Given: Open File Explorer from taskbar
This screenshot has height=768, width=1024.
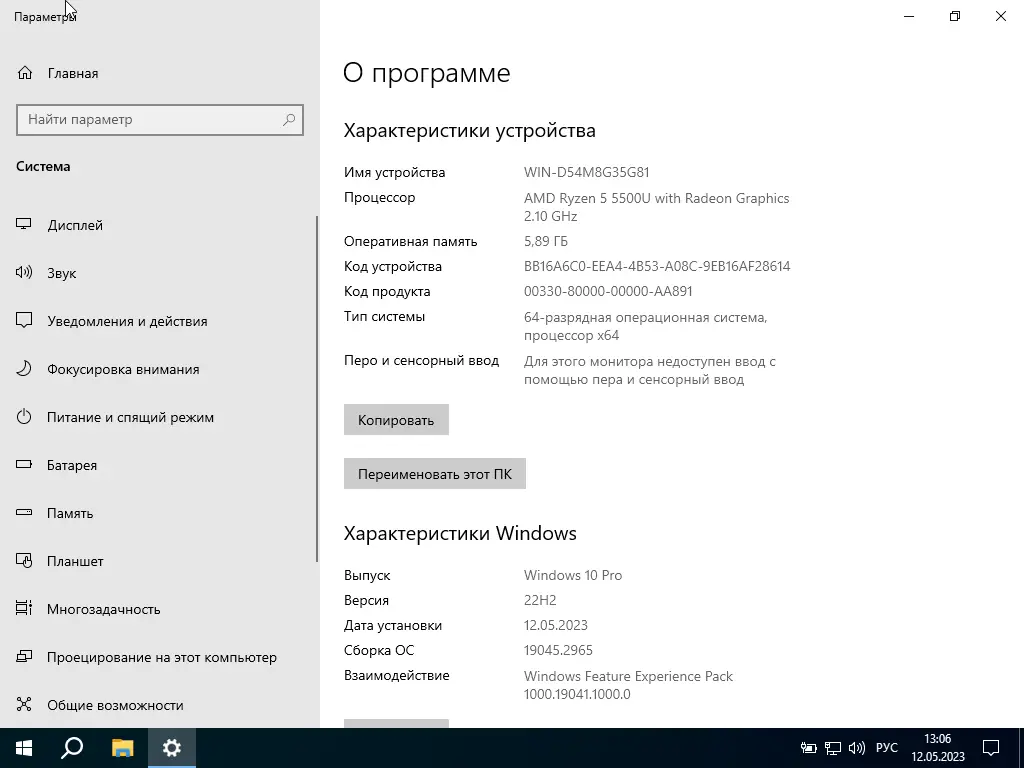Looking at the screenshot, I should click(122, 748).
